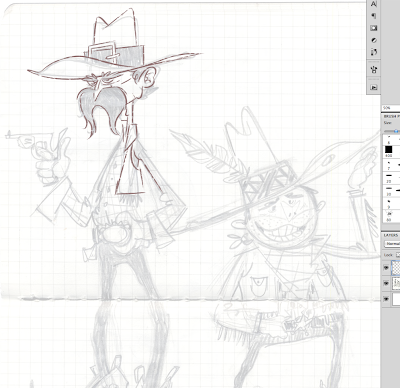Screen dimensions: 400x388
Task: Open the Actions panel play icon
Action: tap(374, 87)
